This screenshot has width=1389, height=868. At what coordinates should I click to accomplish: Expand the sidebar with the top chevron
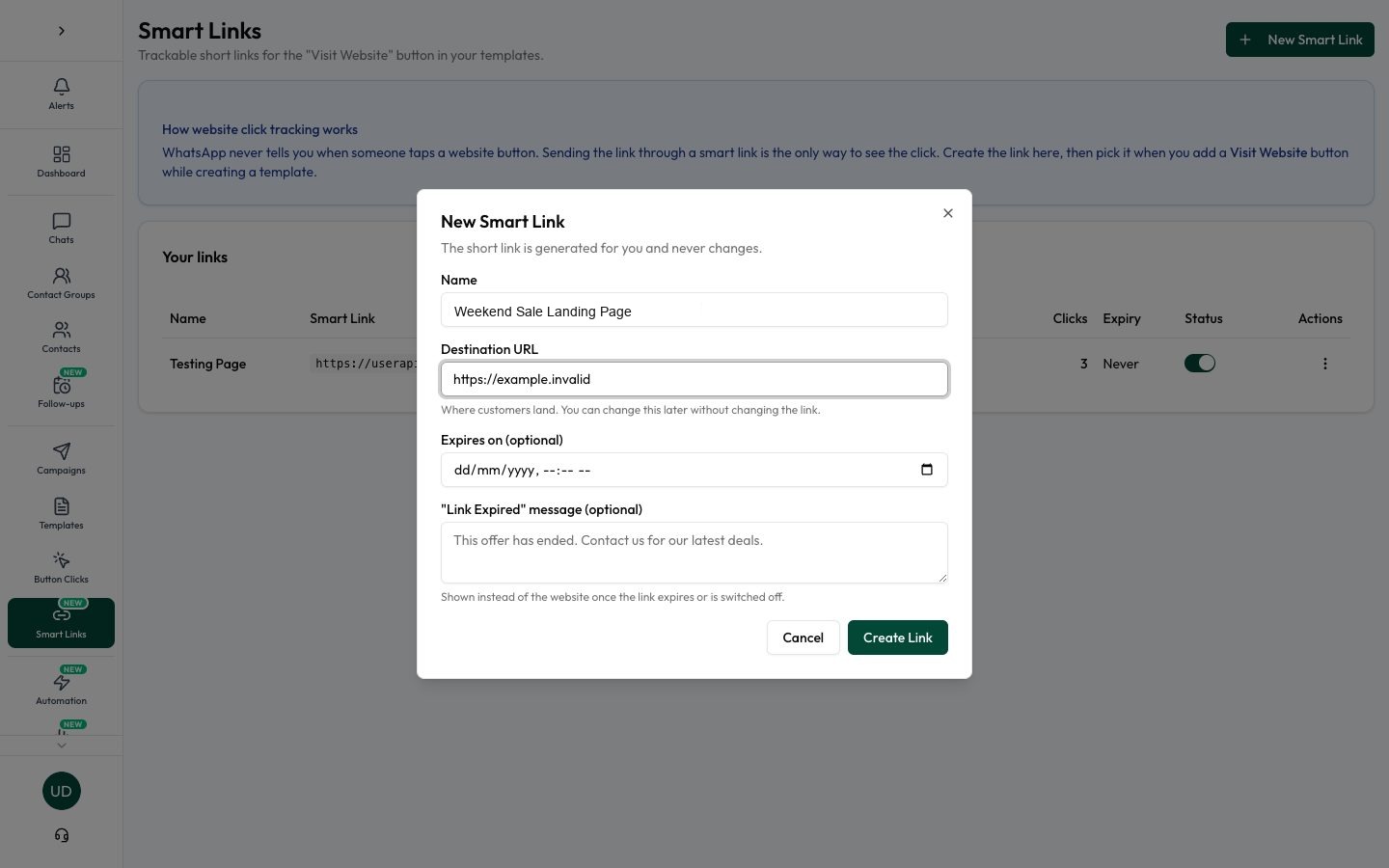(62, 31)
